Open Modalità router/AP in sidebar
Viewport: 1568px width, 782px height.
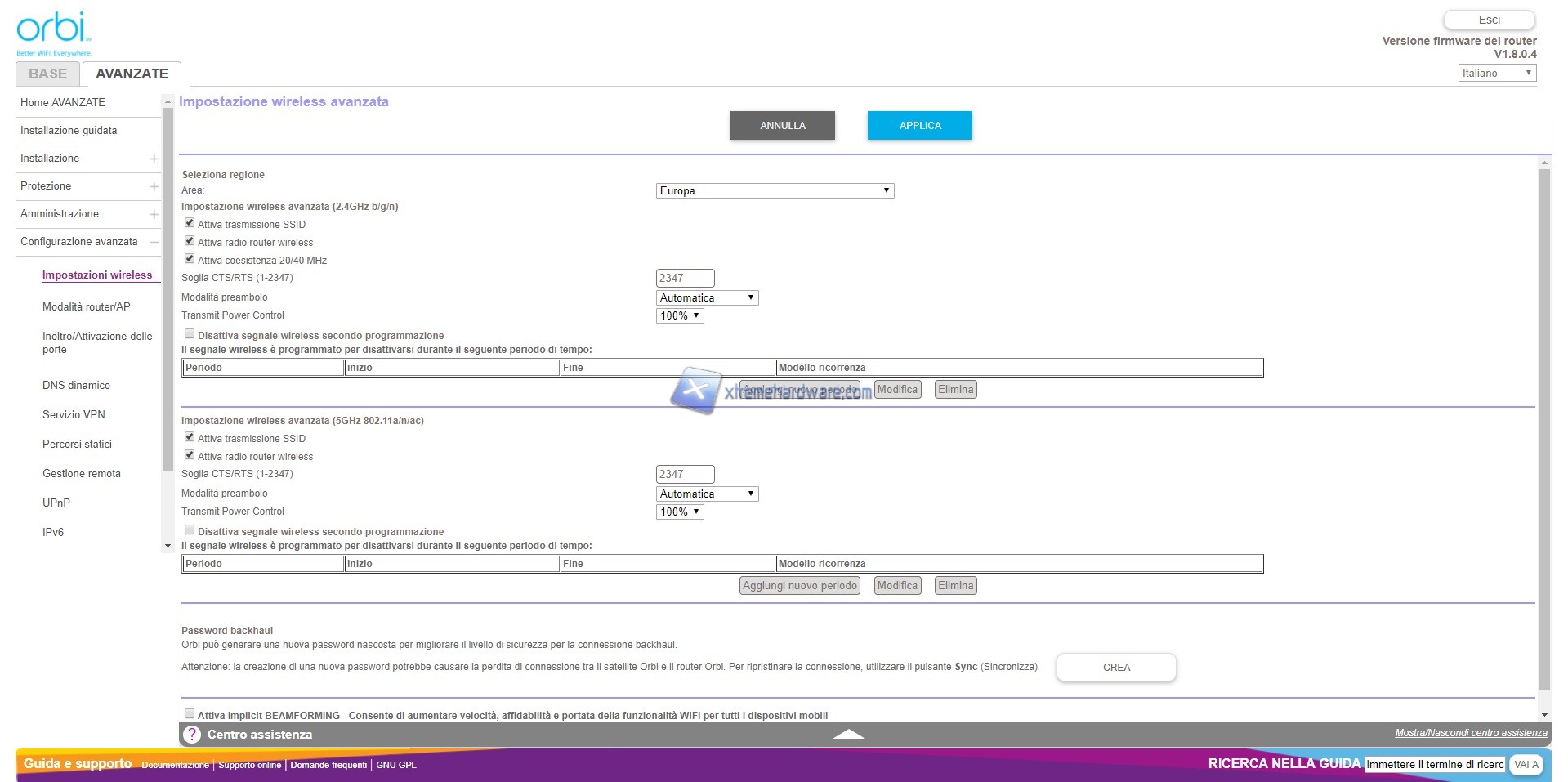86,306
